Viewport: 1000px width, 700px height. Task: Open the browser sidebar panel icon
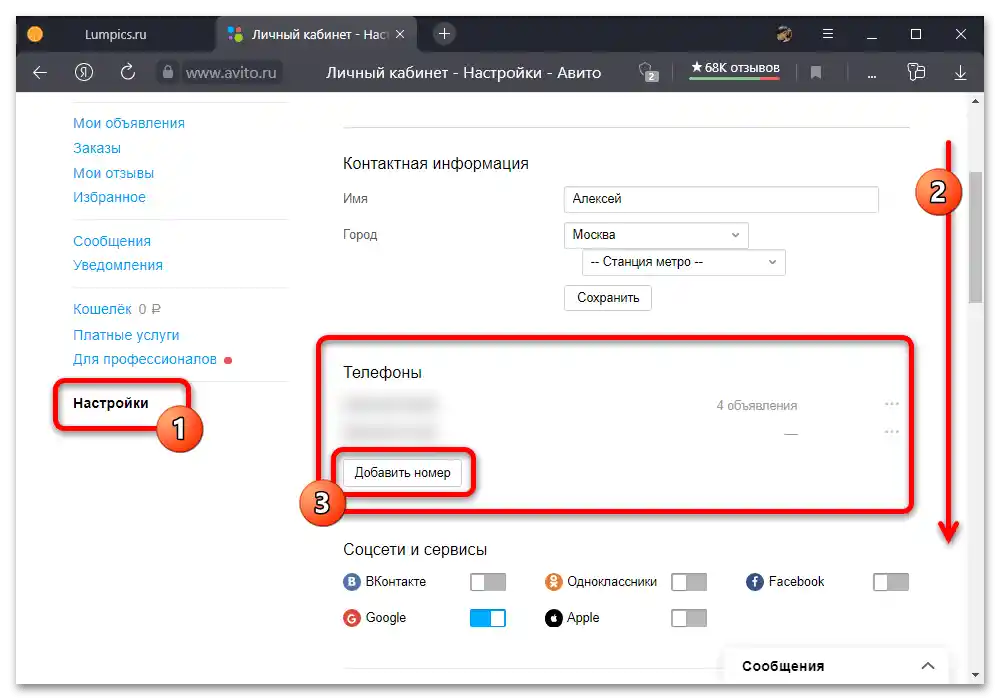point(916,72)
